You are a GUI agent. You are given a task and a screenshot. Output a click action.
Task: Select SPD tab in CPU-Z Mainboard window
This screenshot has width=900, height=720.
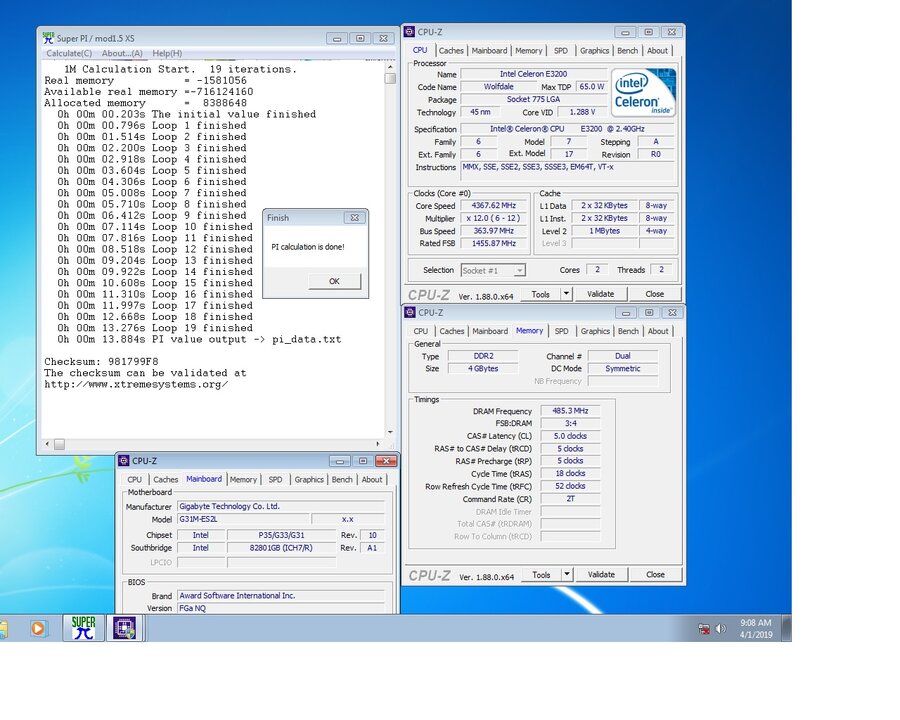(x=276, y=479)
